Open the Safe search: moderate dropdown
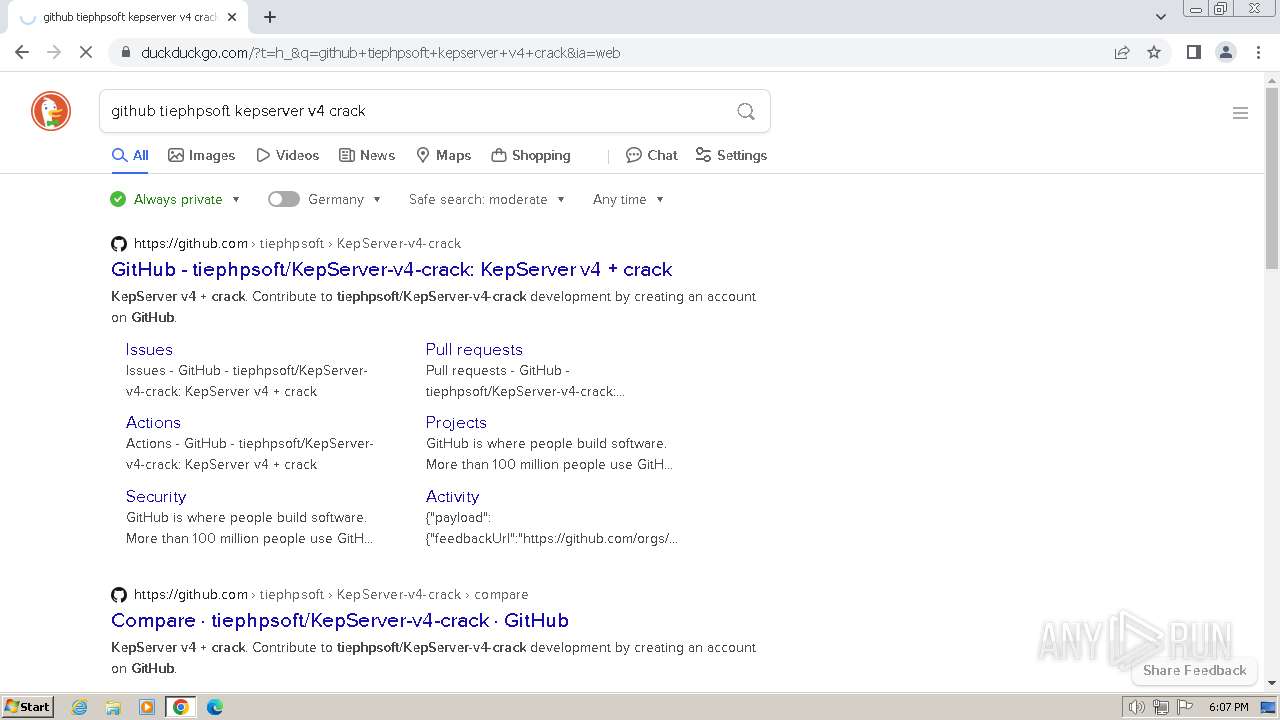The image size is (1280, 720). click(487, 199)
